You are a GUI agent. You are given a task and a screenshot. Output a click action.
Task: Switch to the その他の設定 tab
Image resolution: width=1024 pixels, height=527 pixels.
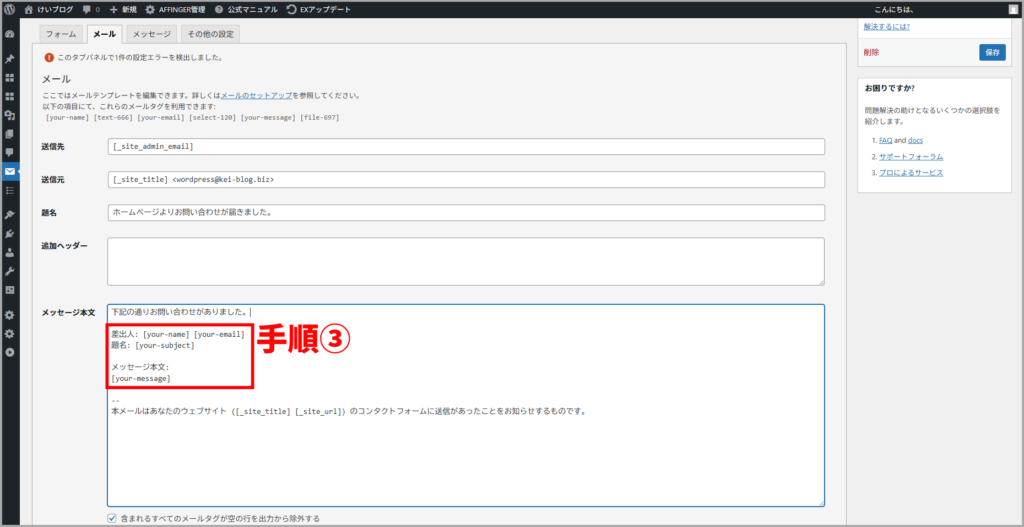coord(209,34)
